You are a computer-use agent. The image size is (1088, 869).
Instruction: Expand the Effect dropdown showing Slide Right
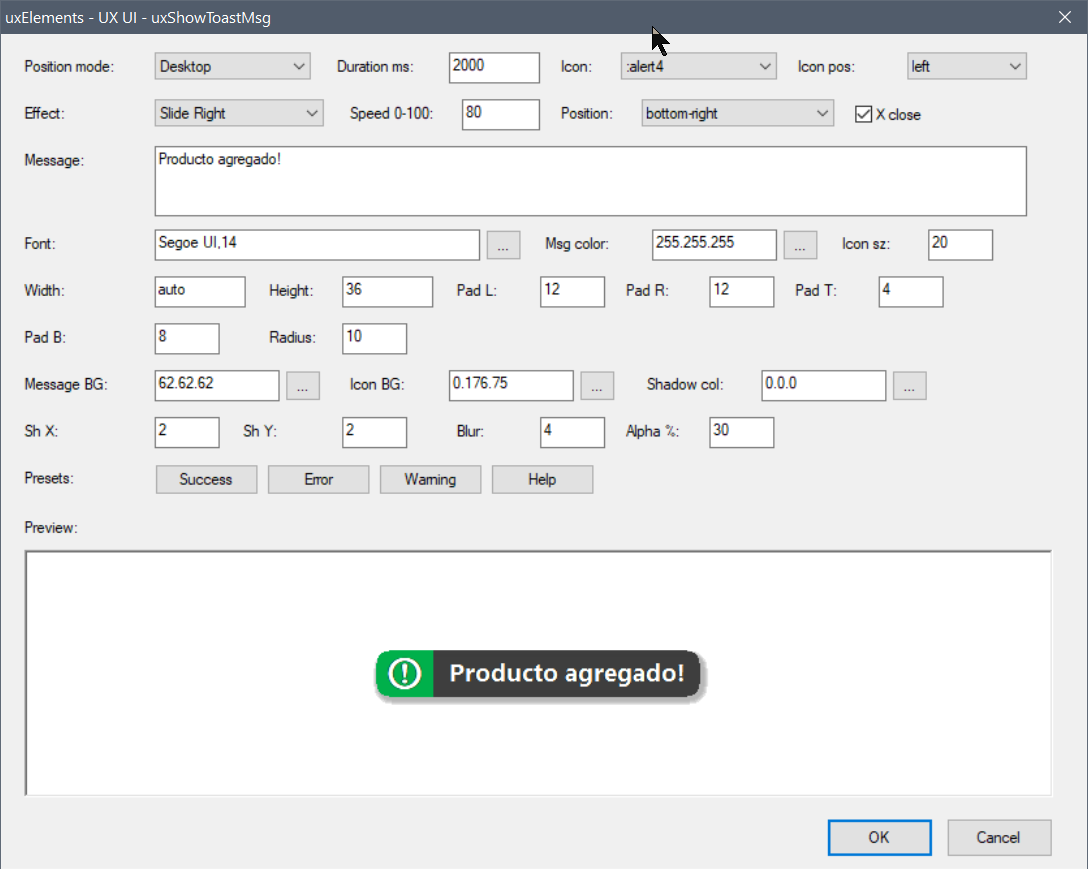pyautogui.click(x=239, y=113)
